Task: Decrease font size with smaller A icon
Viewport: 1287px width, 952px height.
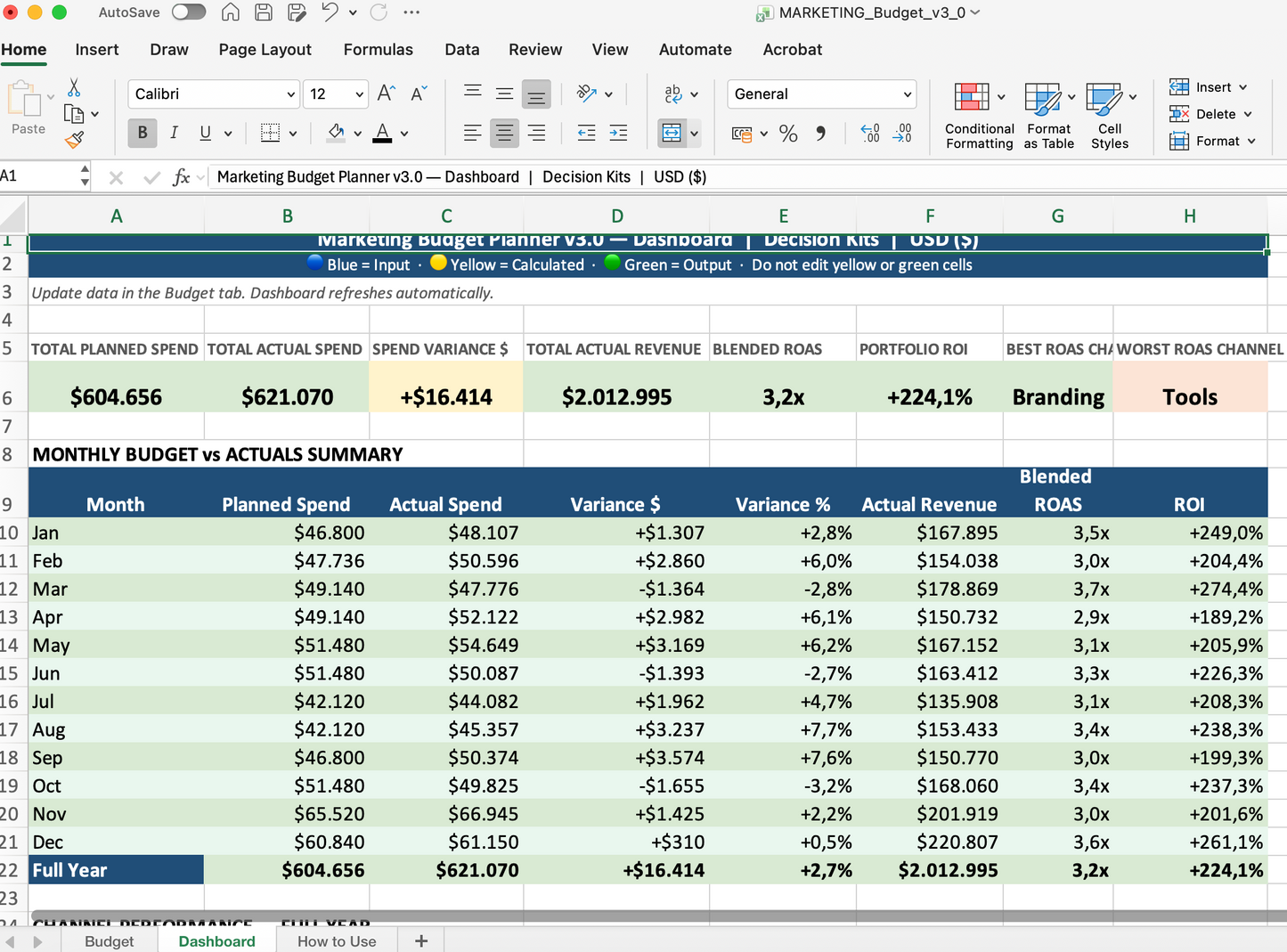Action: pos(419,94)
